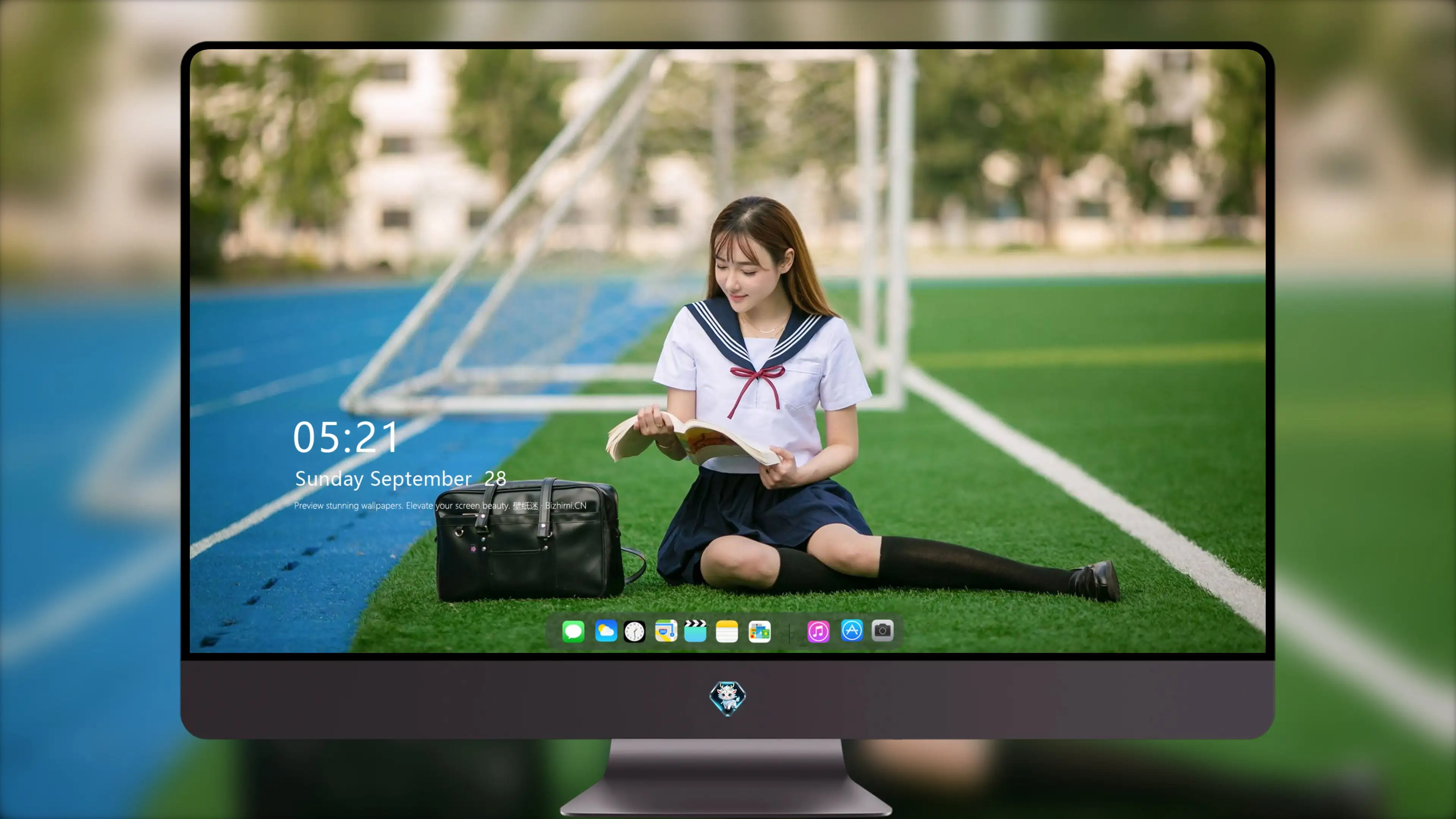Open the Newsstand app icon in the dock

coord(759,631)
